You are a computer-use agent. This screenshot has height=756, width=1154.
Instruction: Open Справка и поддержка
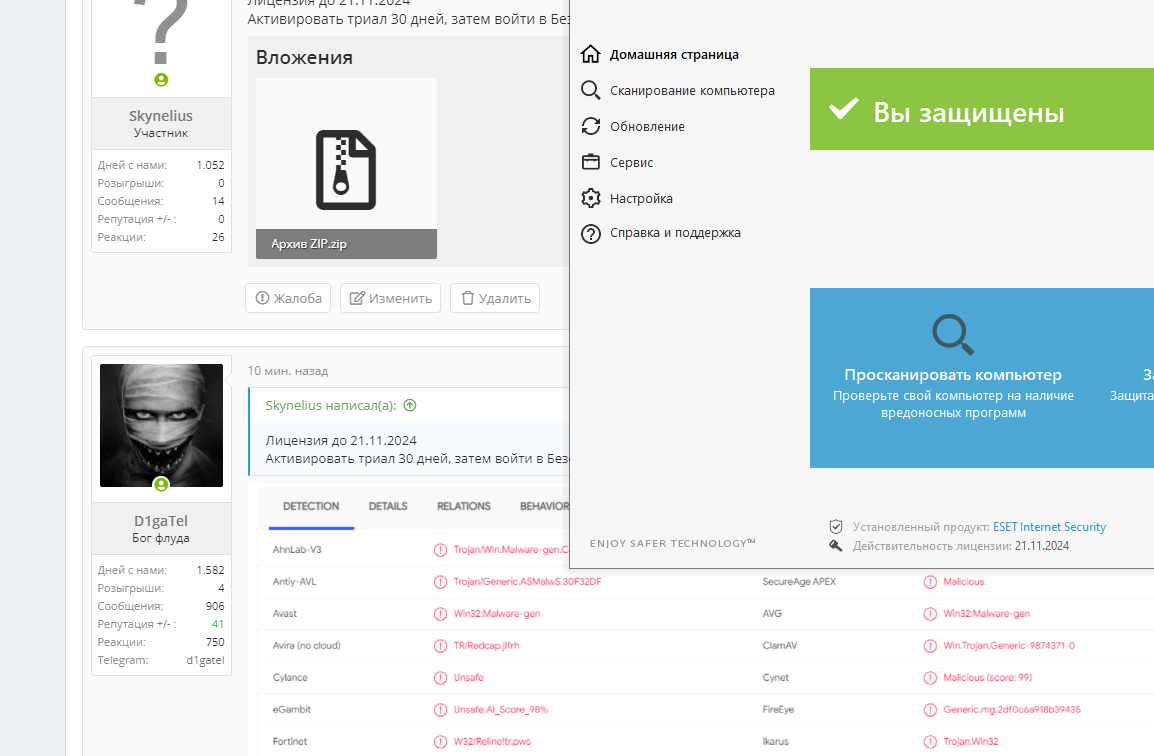[x=675, y=233]
